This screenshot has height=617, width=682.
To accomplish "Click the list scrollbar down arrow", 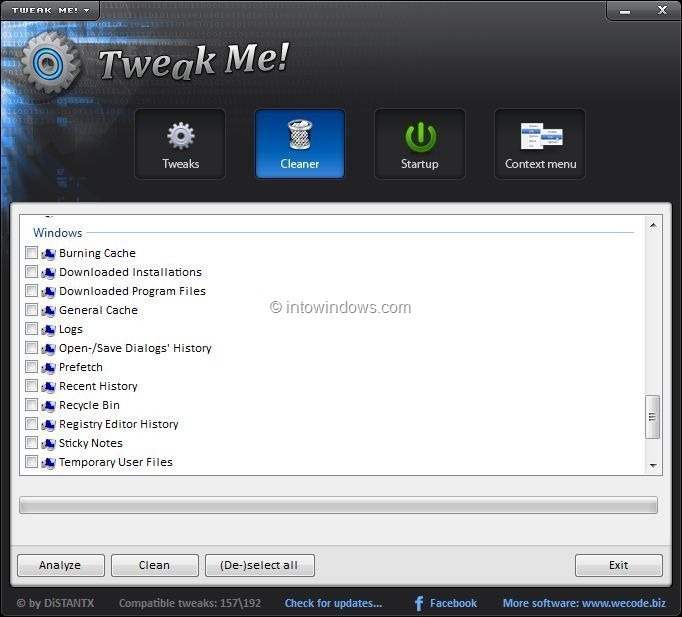I will [x=653, y=465].
